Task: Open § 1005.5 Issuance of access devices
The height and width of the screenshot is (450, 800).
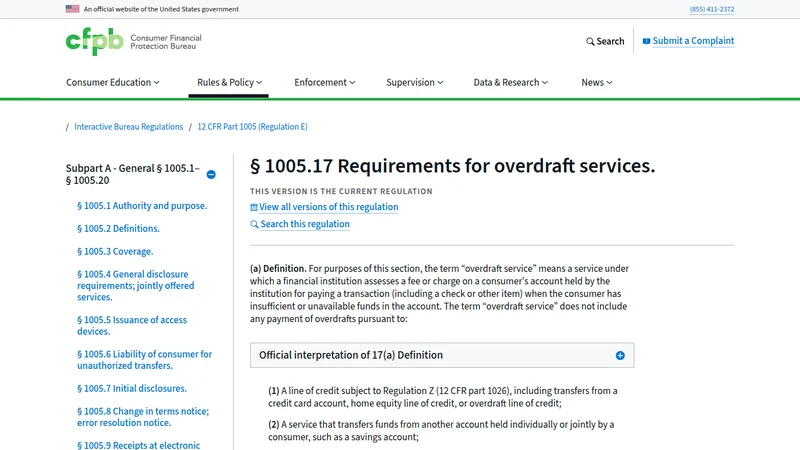Action: (x=132, y=326)
